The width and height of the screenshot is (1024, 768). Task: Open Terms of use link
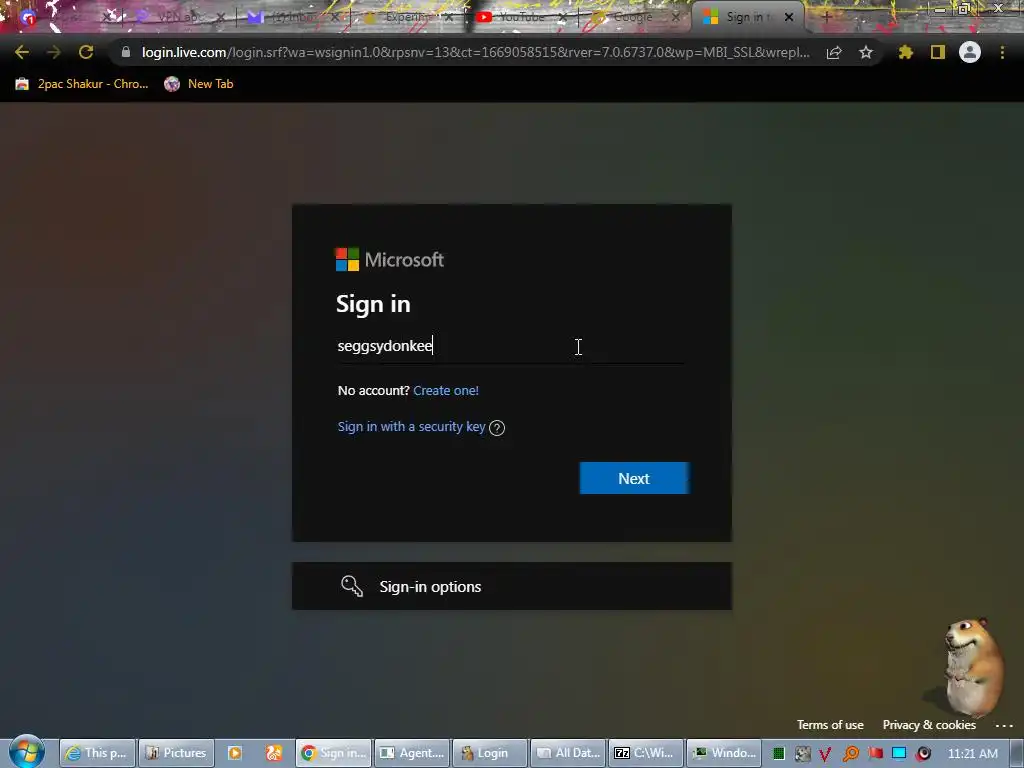830,725
